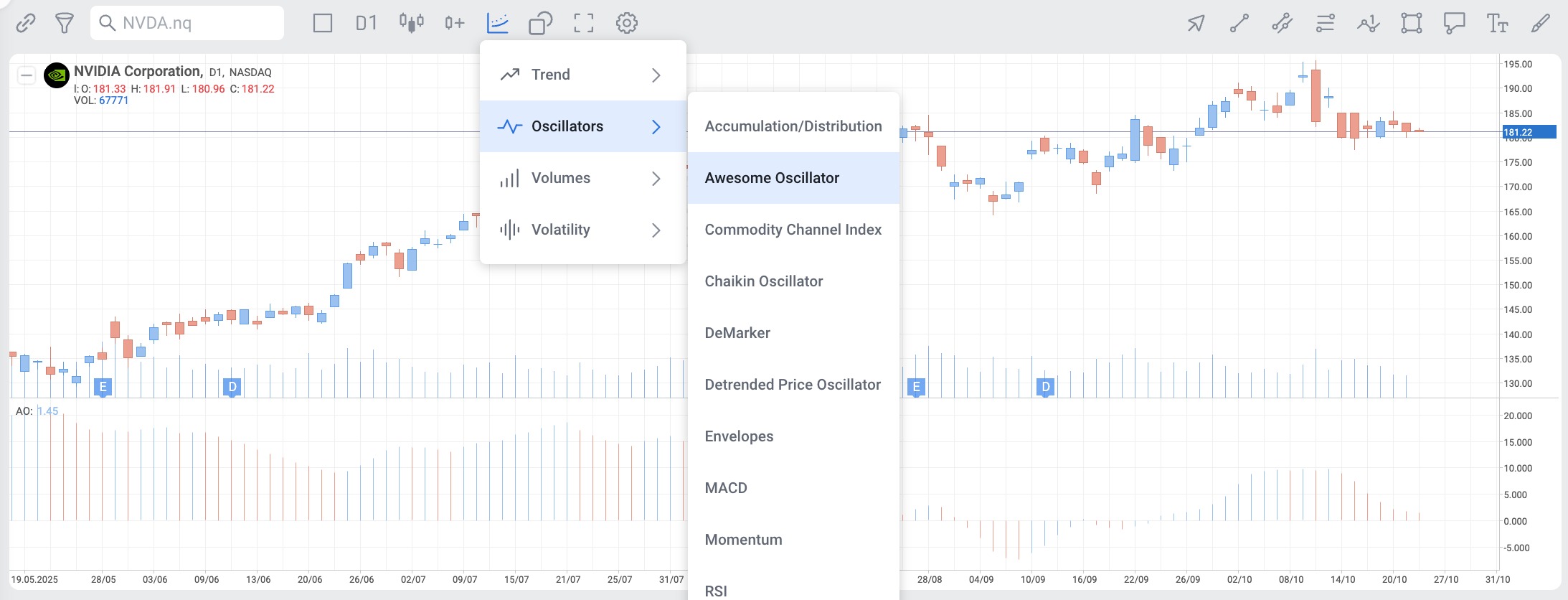Open the filter funnel tool
The image size is (1568, 600).
tap(65, 24)
